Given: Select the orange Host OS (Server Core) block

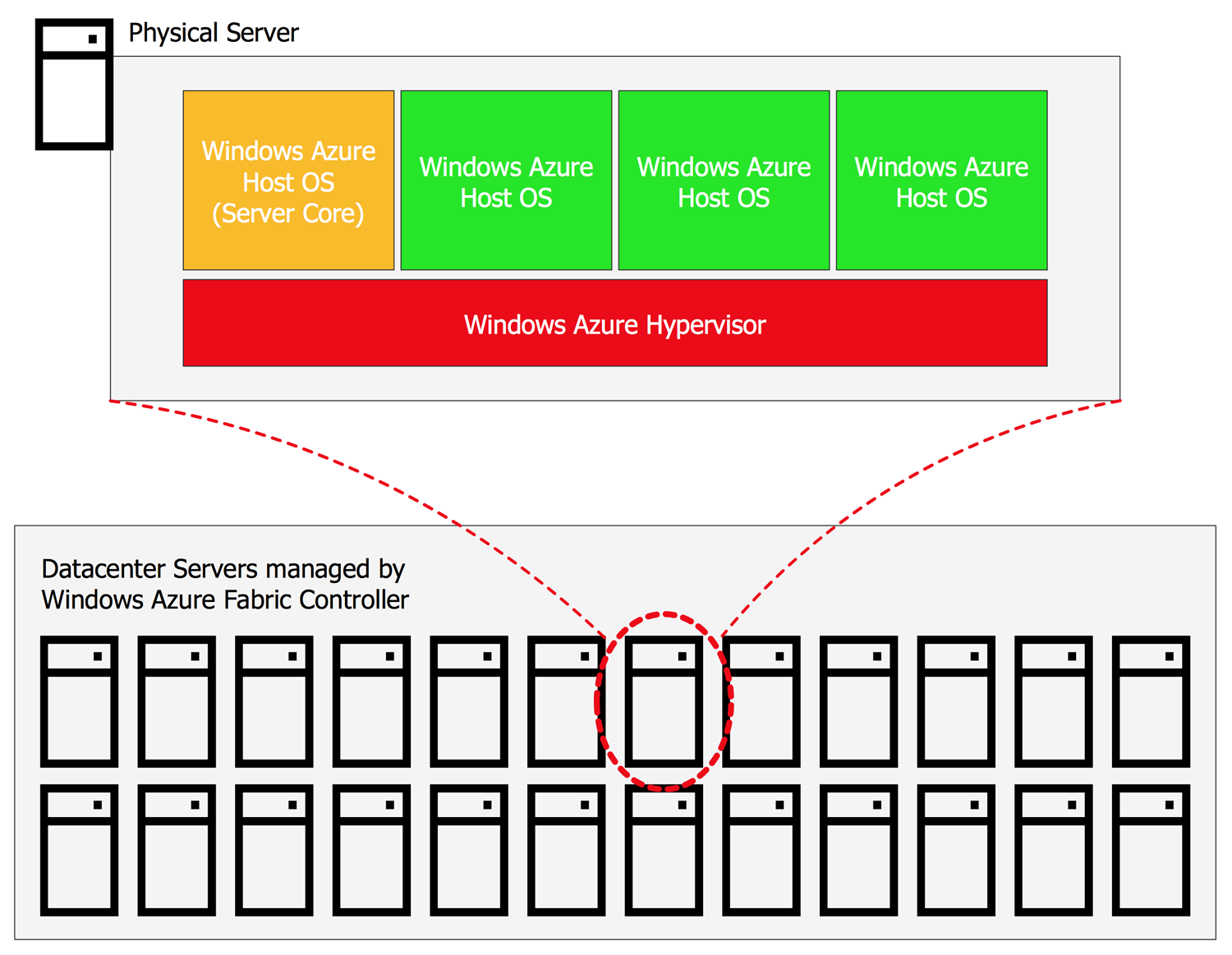Looking at the screenshot, I should pos(288,181).
